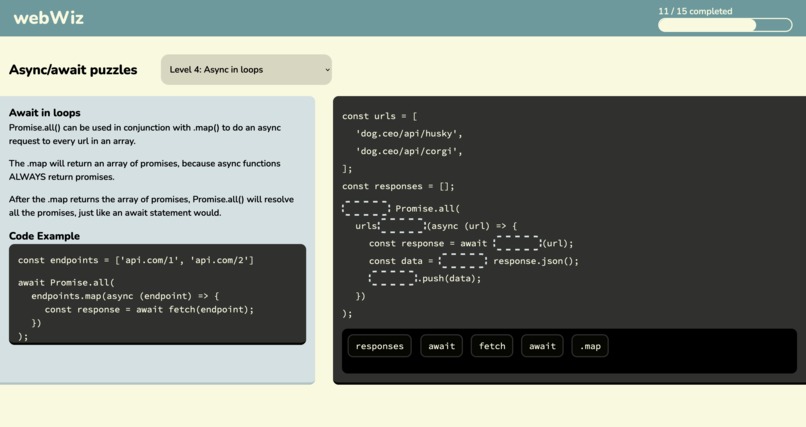Click the blank slot before '(url);'
The width and height of the screenshot is (806, 427).
pyautogui.click(x=517, y=243)
